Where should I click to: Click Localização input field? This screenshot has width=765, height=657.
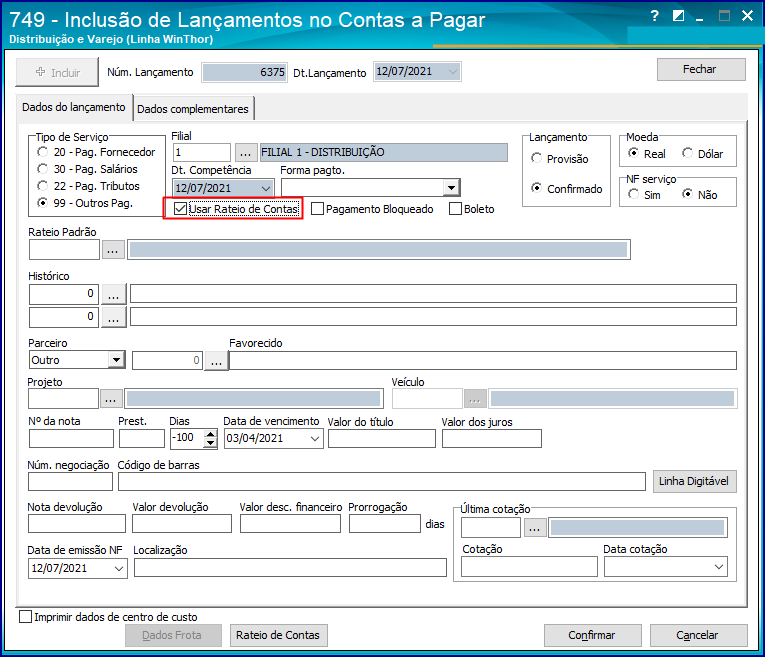coord(290,568)
